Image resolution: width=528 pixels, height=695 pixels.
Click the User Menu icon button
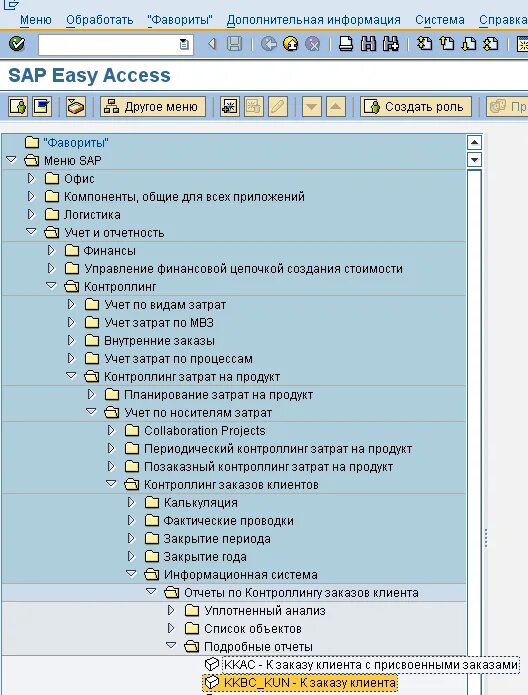point(18,107)
